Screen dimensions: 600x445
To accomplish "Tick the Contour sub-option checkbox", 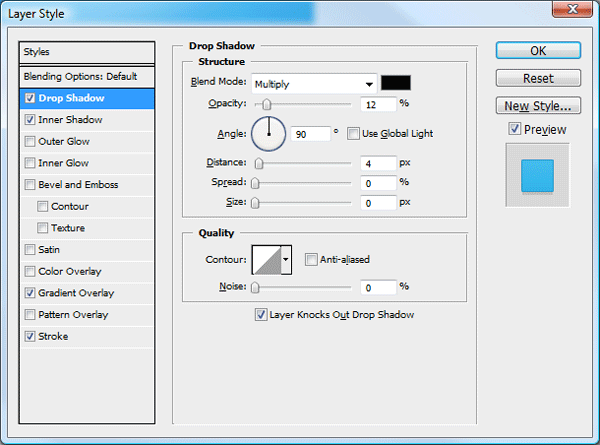I will pyautogui.click(x=42, y=207).
